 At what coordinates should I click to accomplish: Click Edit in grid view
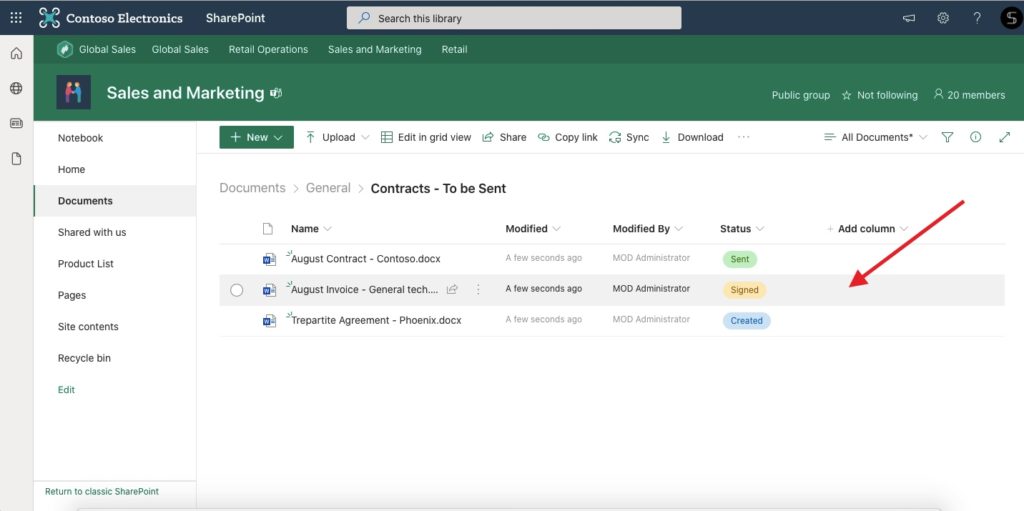click(426, 137)
